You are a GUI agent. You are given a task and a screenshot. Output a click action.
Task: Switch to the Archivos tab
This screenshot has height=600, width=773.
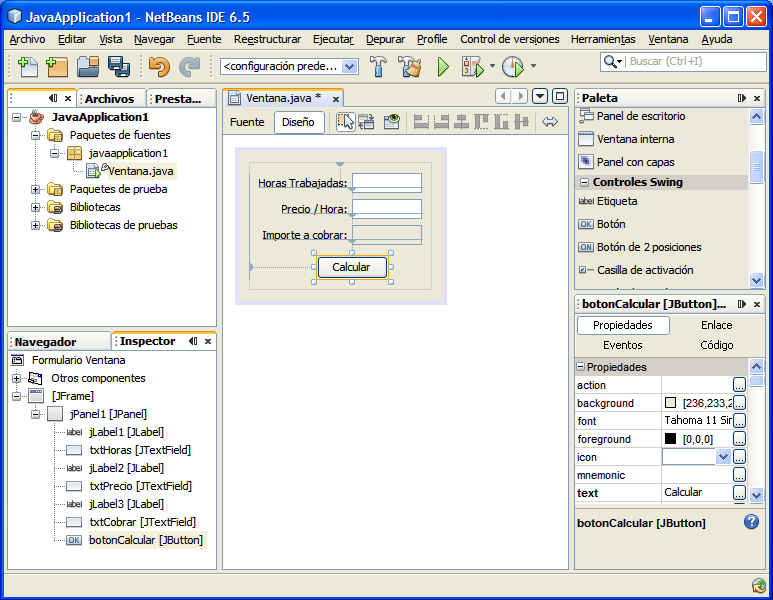109,99
